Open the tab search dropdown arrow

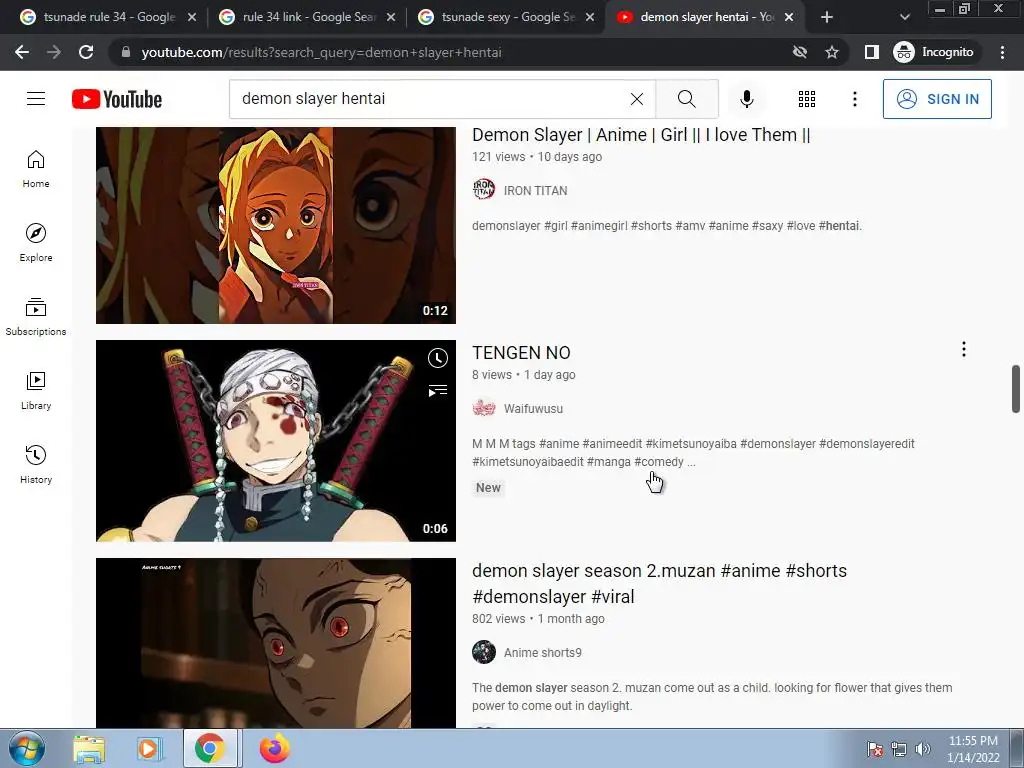point(904,17)
